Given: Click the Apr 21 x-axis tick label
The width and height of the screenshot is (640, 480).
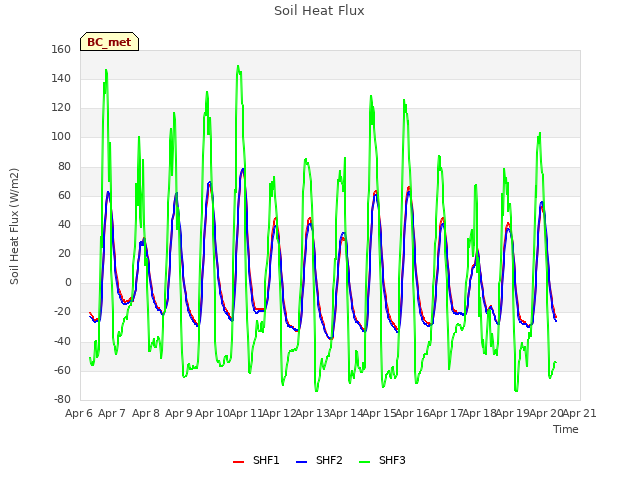Looking at the screenshot, I should [580, 413].
